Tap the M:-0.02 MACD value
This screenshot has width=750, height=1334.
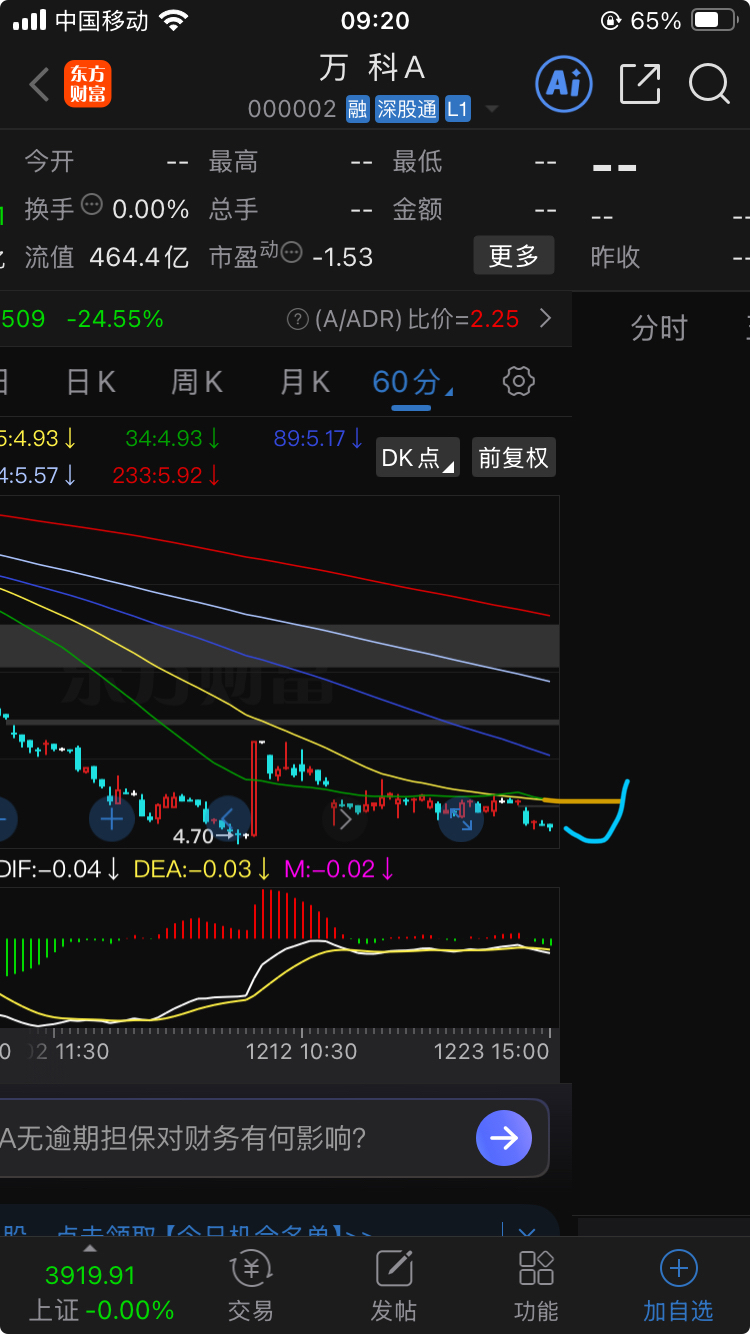coord(340,869)
